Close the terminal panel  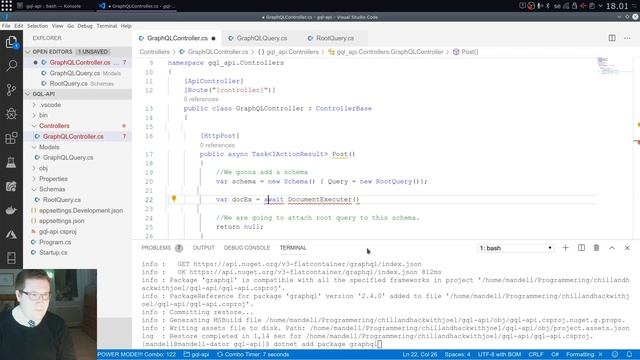pyautogui.click(x=627, y=248)
